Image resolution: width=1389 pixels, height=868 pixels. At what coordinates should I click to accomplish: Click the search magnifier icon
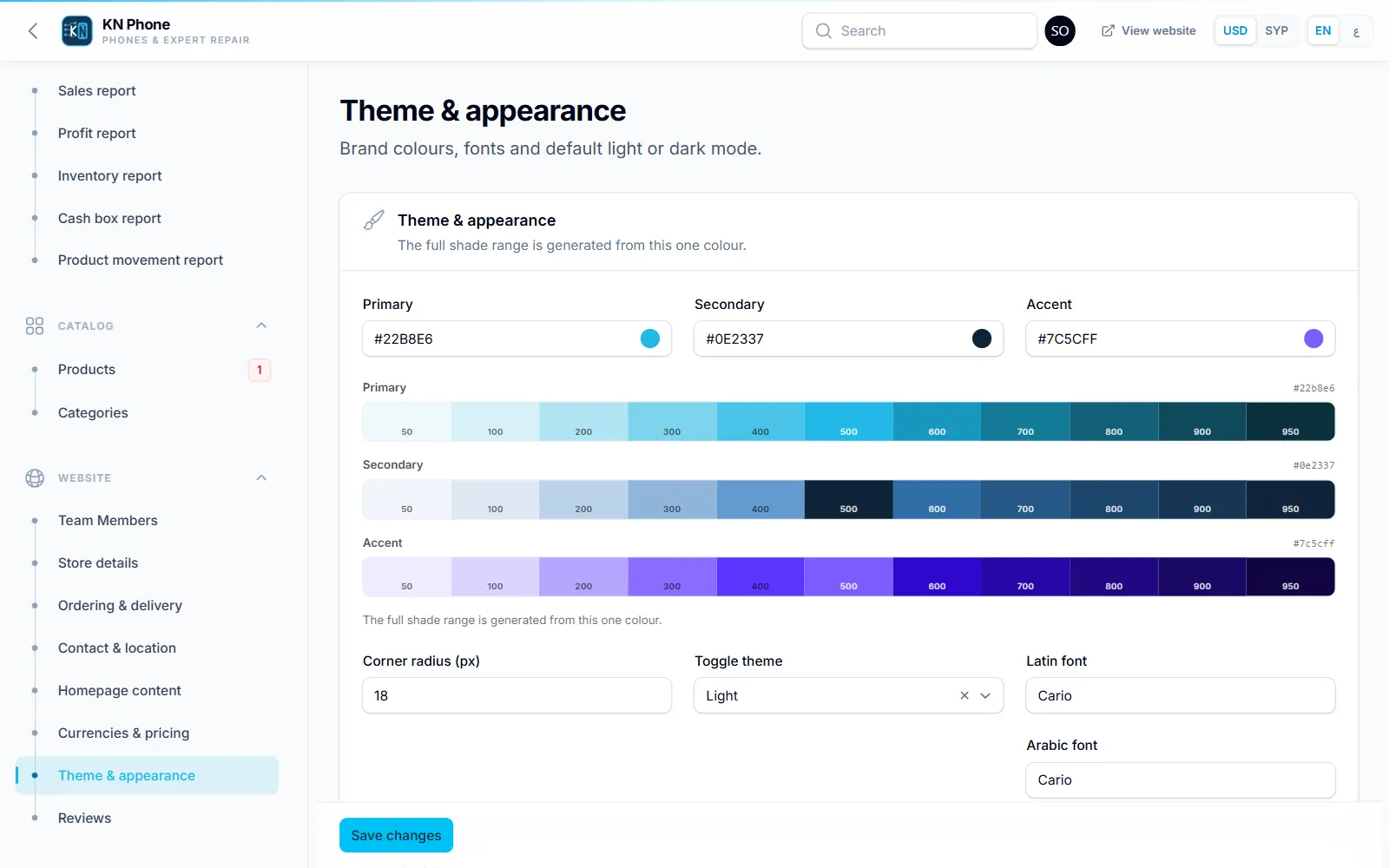[823, 30]
